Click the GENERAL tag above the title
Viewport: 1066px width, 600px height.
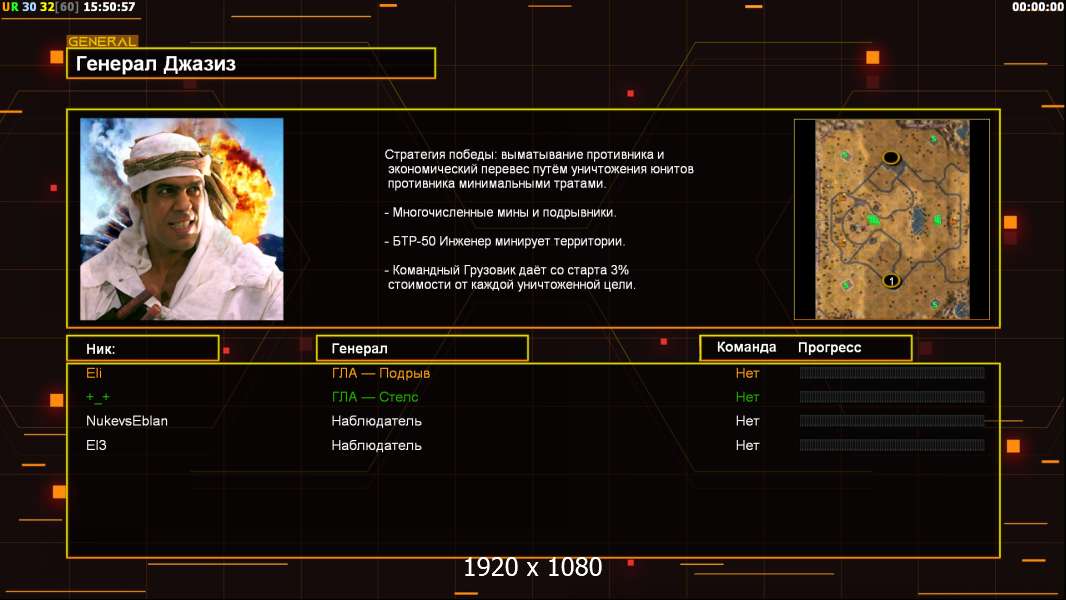tap(102, 41)
